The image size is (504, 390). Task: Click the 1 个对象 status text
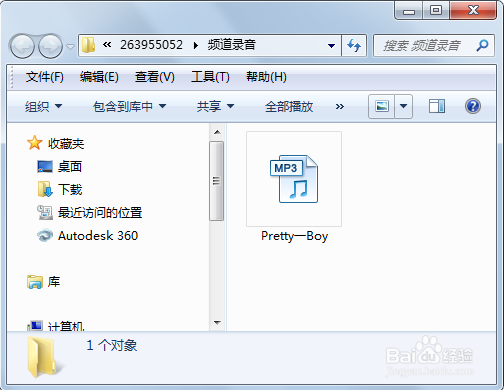(112, 345)
